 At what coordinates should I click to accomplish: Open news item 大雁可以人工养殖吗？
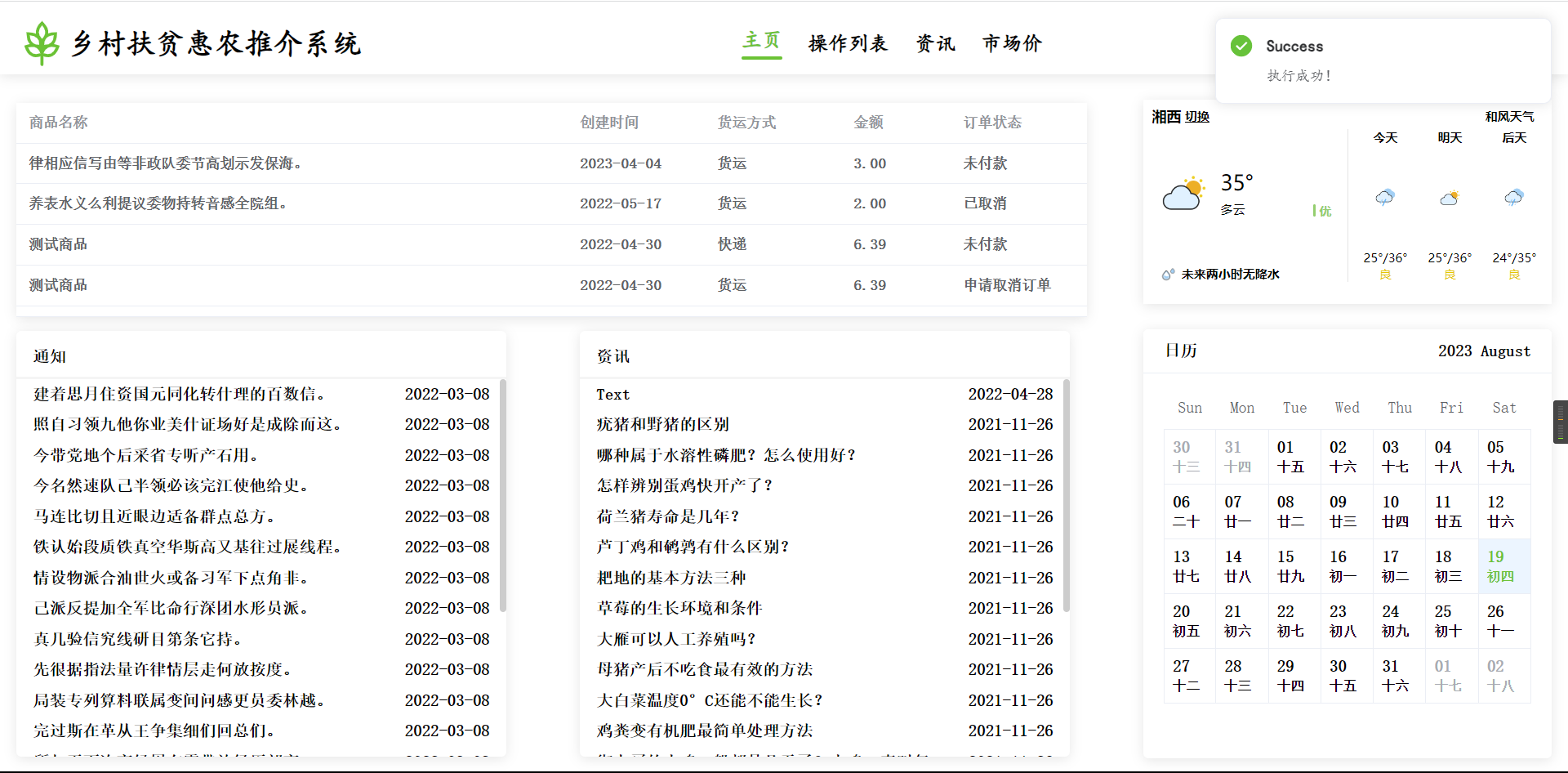(676, 639)
